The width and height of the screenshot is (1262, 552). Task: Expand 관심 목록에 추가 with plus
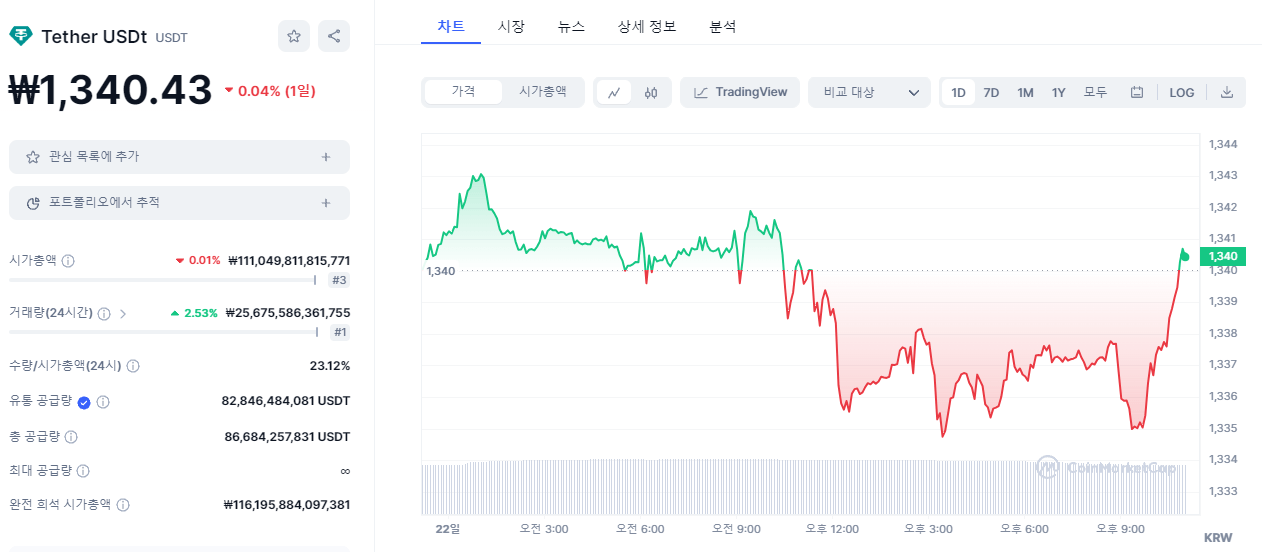point(326,157)
